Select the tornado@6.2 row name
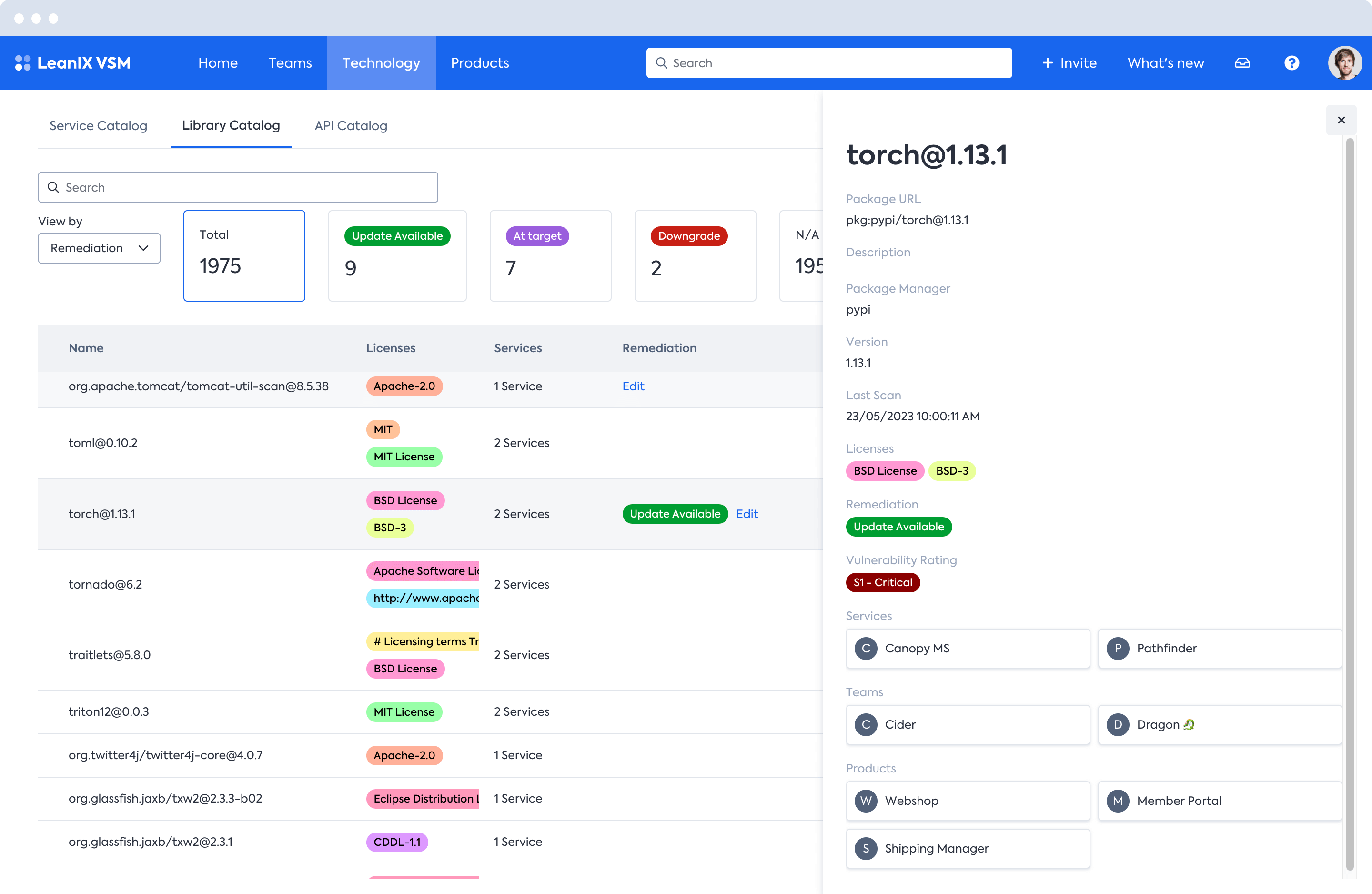1372x894 pixels. coord(105,585)
